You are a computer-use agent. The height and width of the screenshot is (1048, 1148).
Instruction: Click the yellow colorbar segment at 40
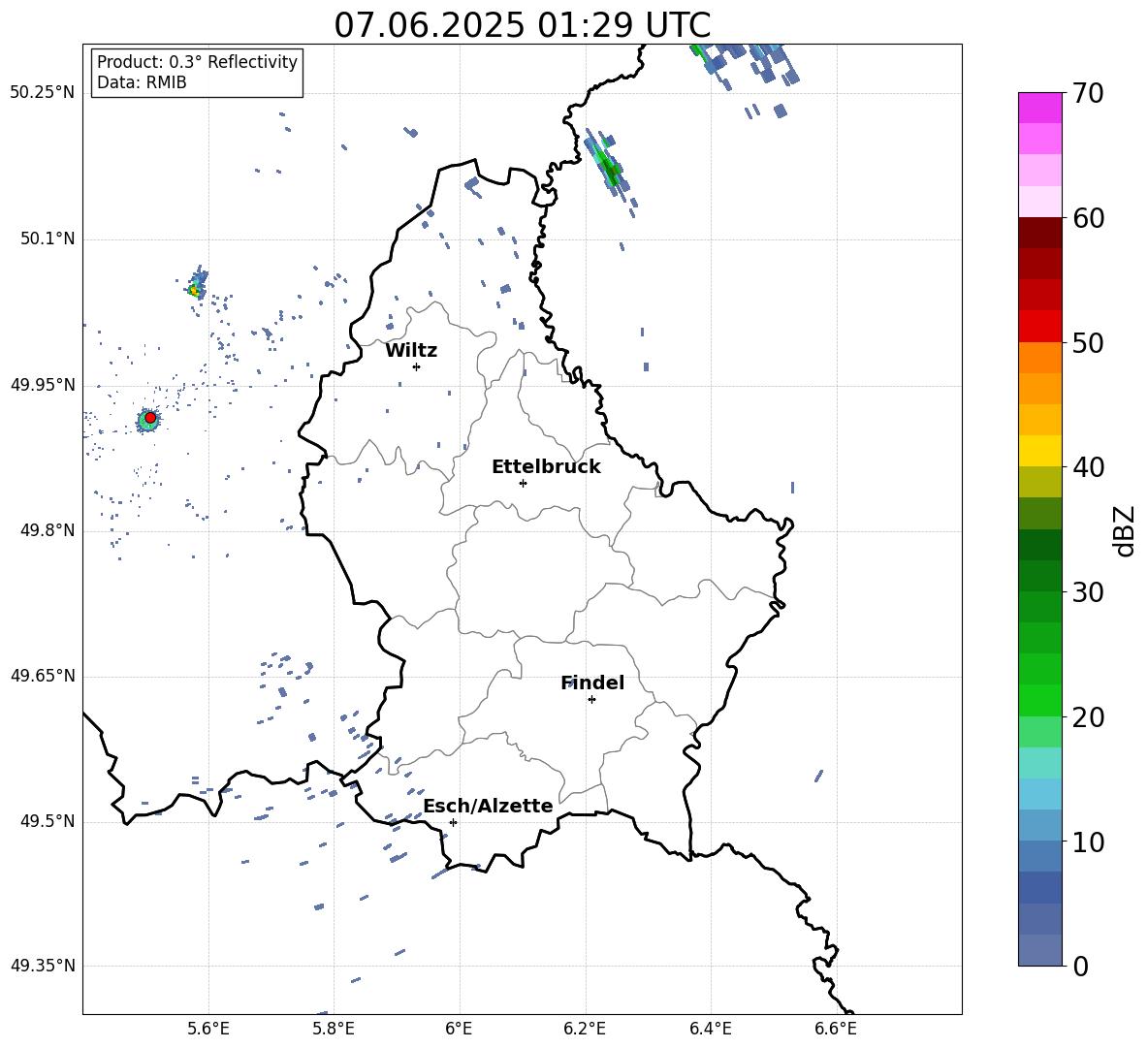(1039, 451)
